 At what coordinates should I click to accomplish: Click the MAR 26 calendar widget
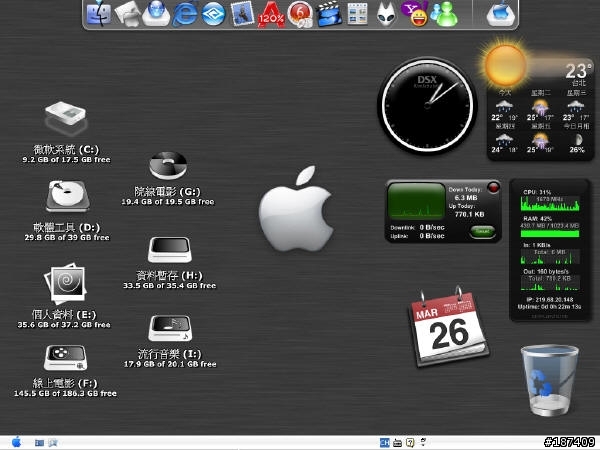(x=448, y=327)
